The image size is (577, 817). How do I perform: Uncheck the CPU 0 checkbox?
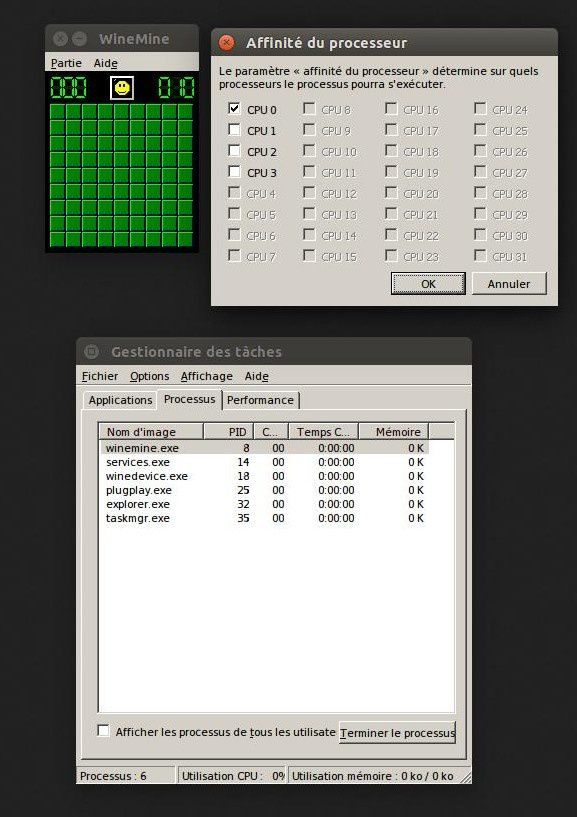(x=234, y=108)
